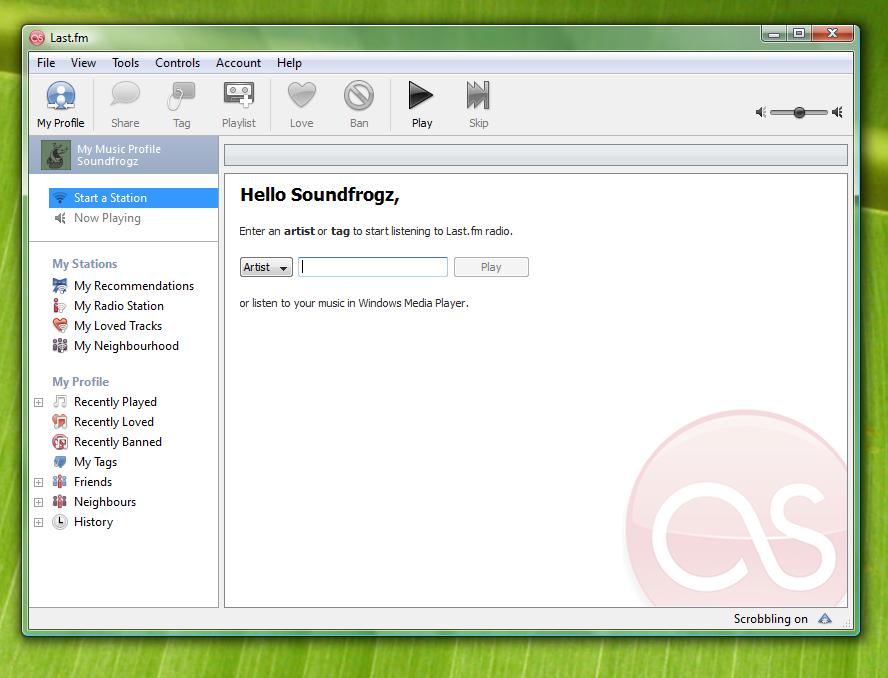The height and width of the screenshot is (678, 888).
Task: Open My Tags list
Action: 85,462
